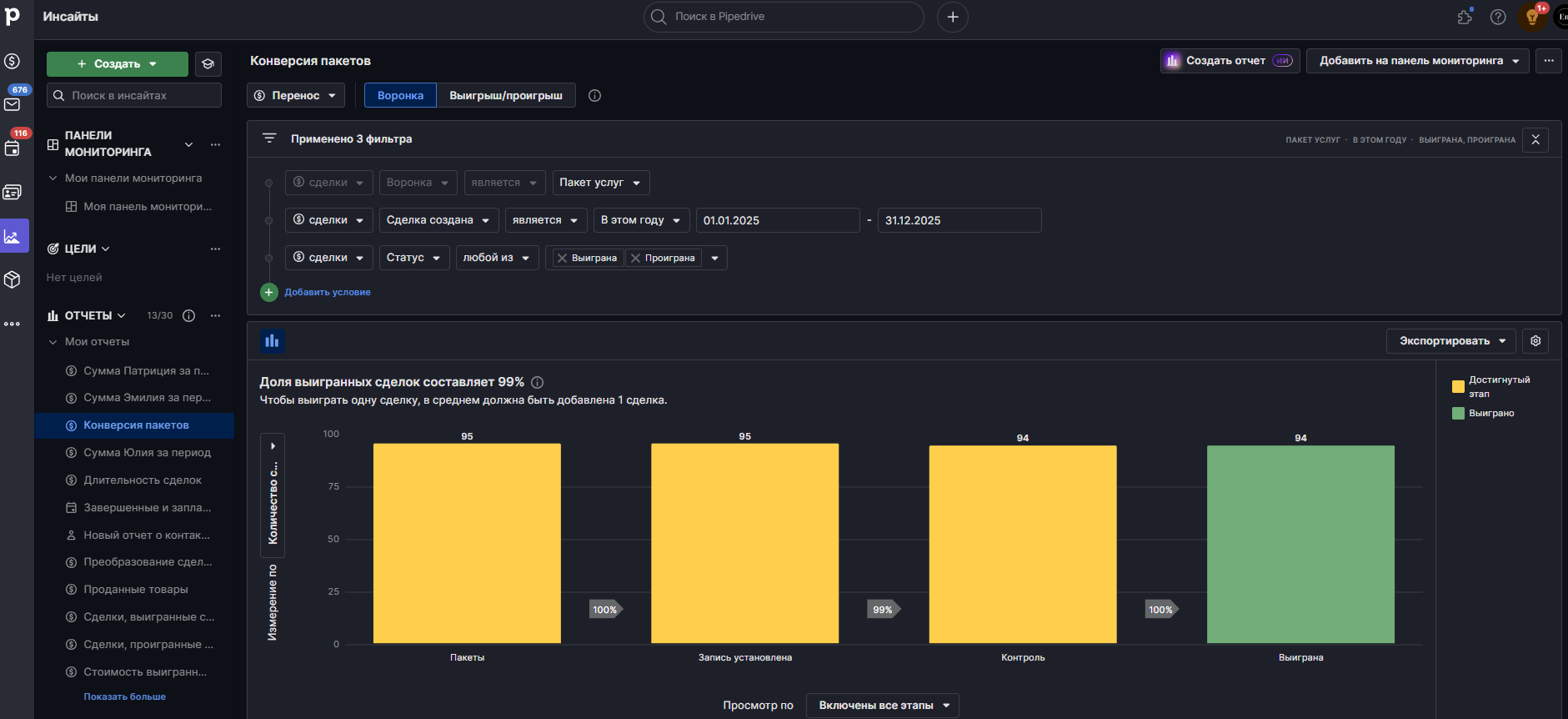
Task: Open the Products cube sidebar icon
Action: coord(13,279)
